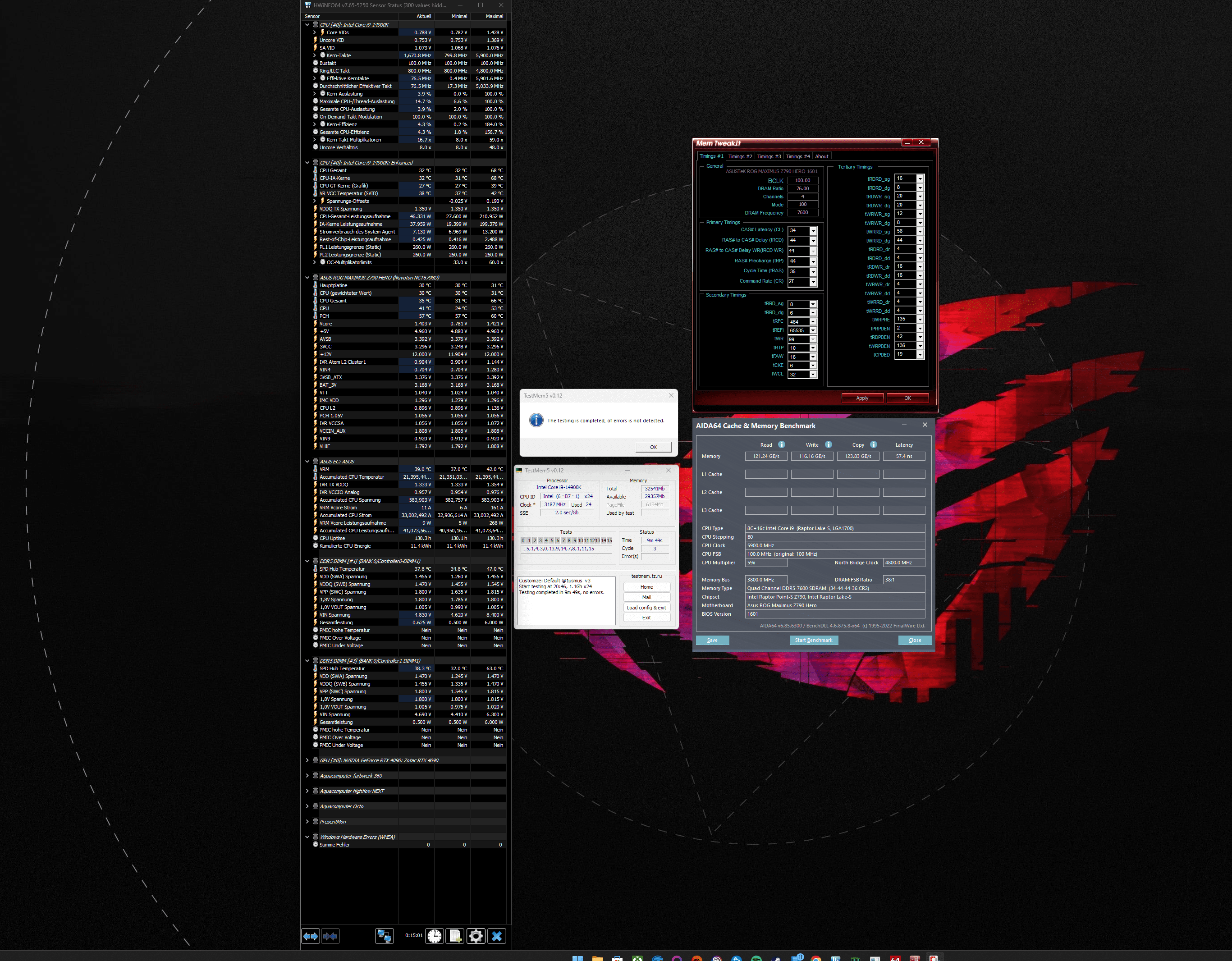The image size is (1232, 961).
Task: Reset sensor values with clock icon
Action: (x=435, y=936)
